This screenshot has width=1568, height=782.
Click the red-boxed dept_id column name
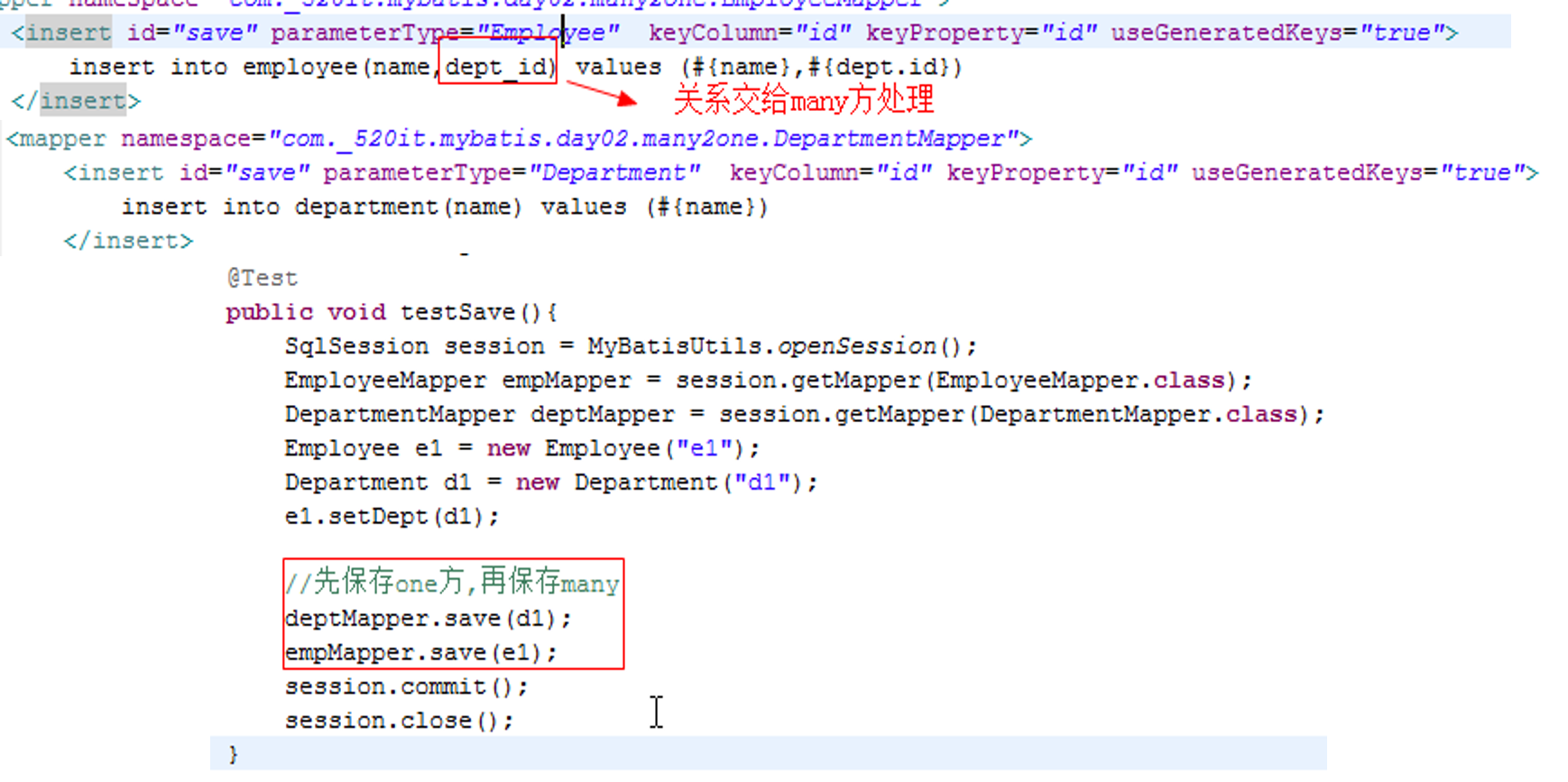497,68
